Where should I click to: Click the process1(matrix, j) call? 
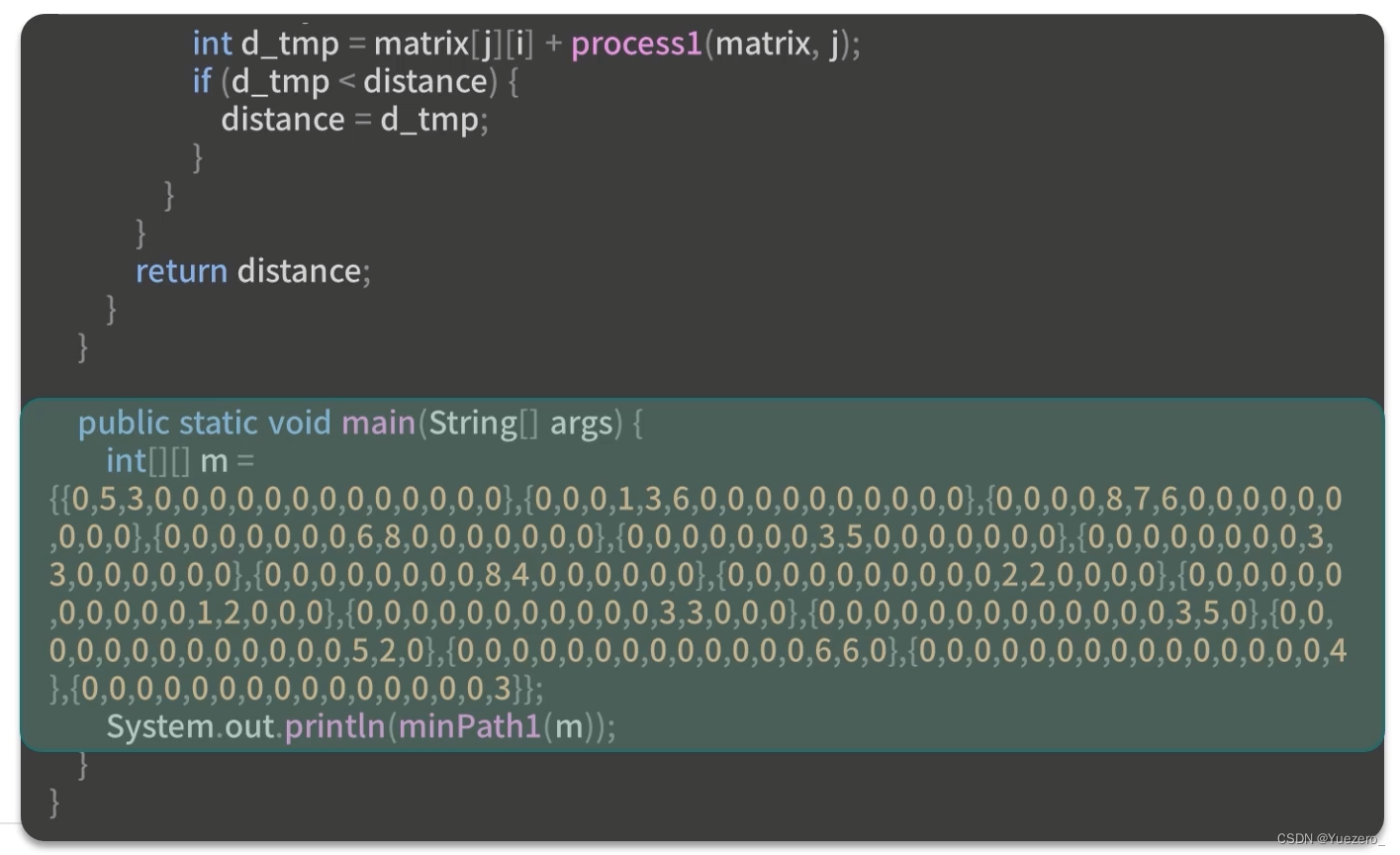[711, 43]
